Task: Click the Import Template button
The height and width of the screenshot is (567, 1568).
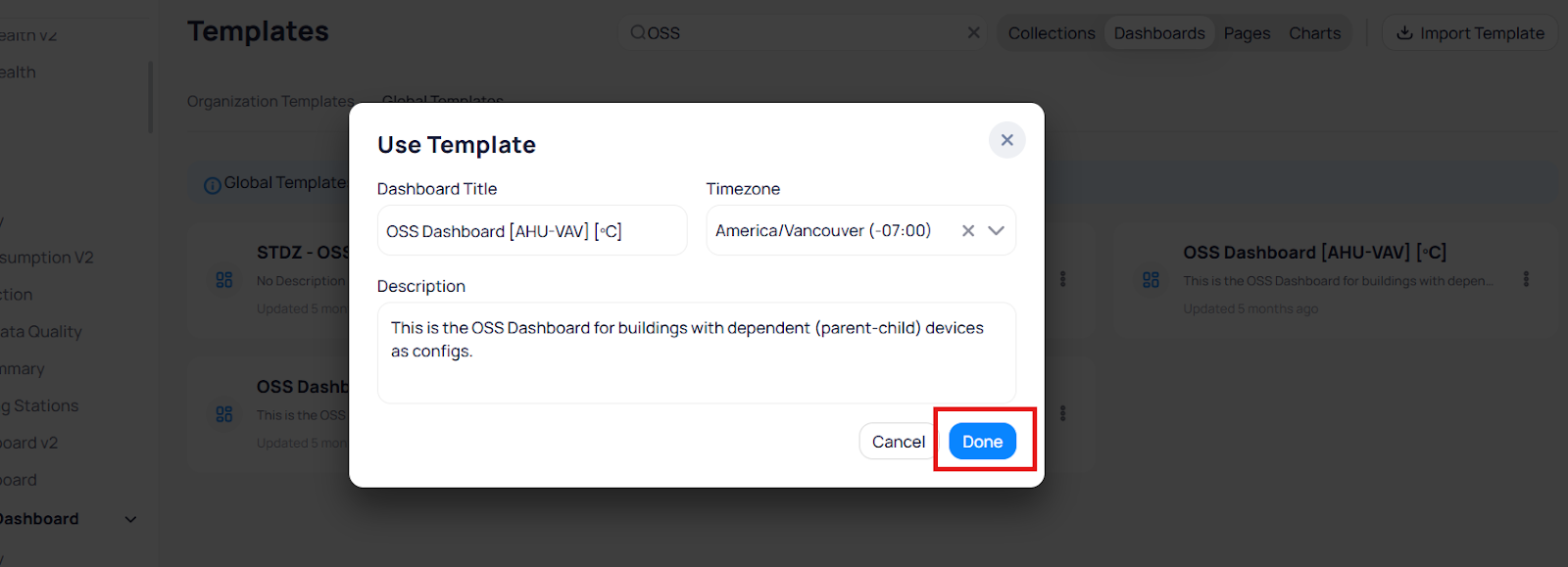Action: point(1470,33)
